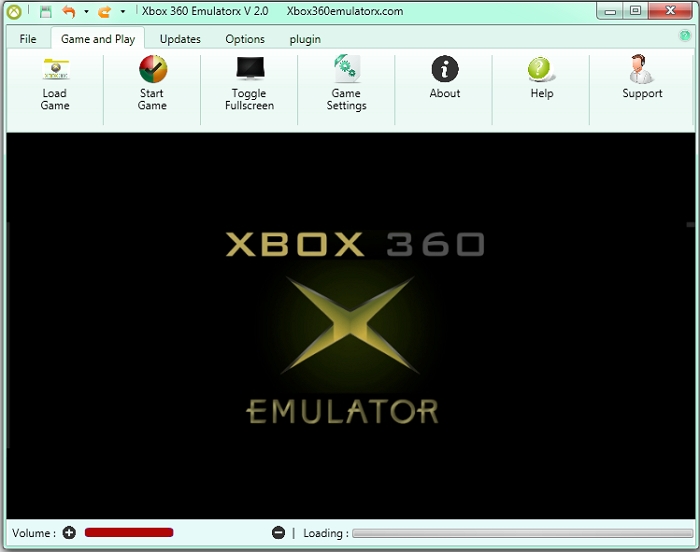Expand the quick access toolbar customize arrow
The height and width of the screenshot is (552, 700).
[x=122, y=12]
